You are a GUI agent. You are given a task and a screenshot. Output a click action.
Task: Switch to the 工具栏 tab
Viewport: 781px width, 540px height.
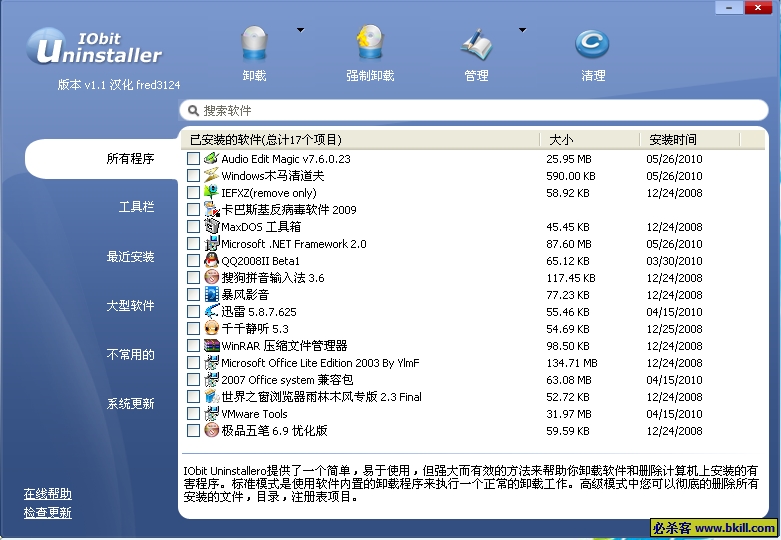136,207
